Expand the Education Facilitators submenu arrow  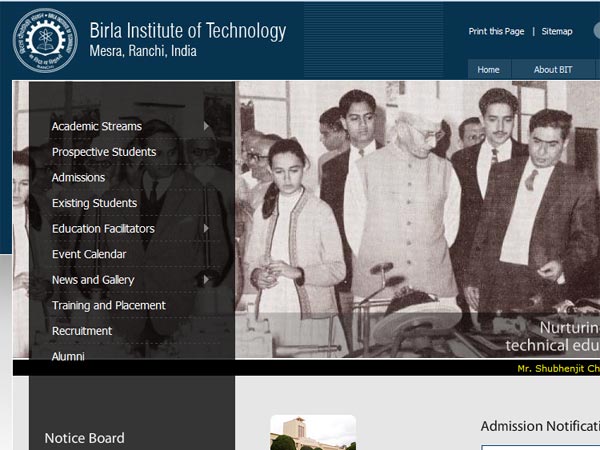pos(206,229)
